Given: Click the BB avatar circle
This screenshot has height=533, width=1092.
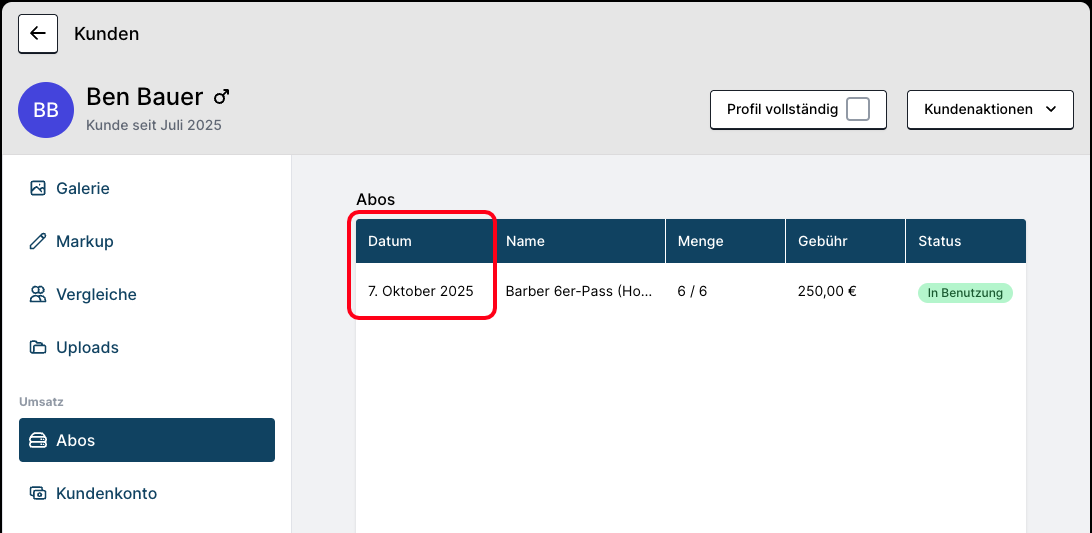Looking at the screenshot, I should (46, 110).
